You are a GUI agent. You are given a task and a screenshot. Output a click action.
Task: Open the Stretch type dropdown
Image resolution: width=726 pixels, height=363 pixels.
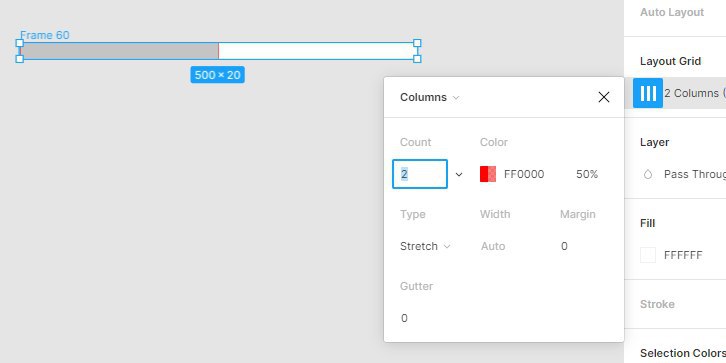tap(425, 246)
